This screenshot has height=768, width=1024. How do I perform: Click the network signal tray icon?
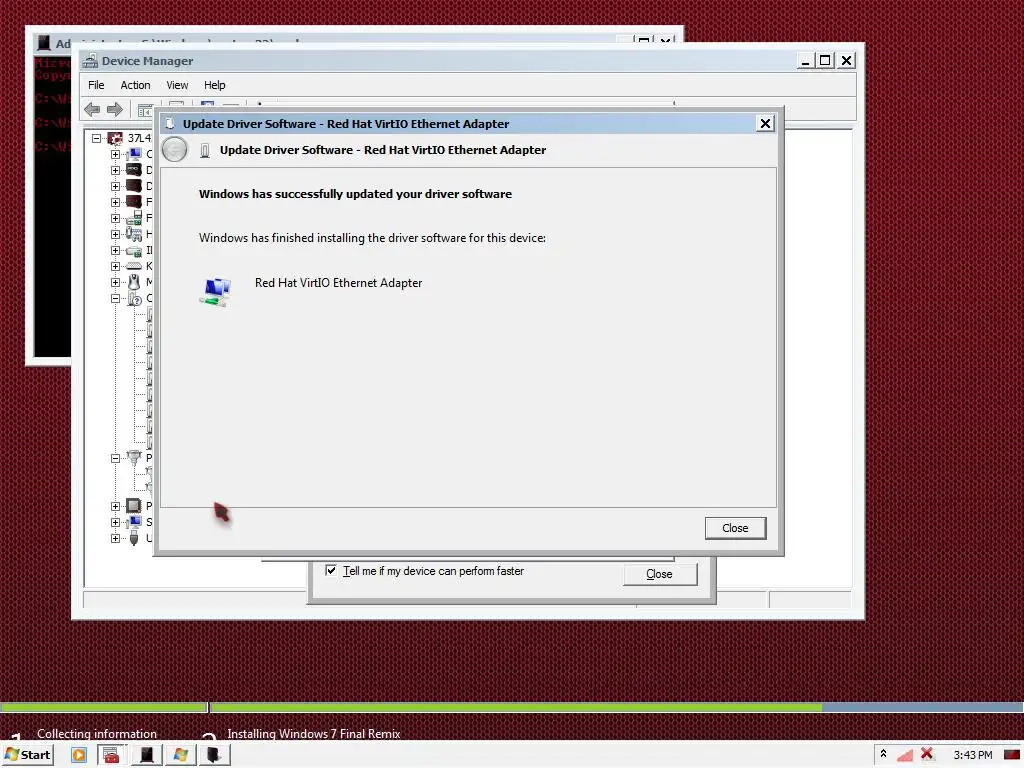tap(905, 755)
